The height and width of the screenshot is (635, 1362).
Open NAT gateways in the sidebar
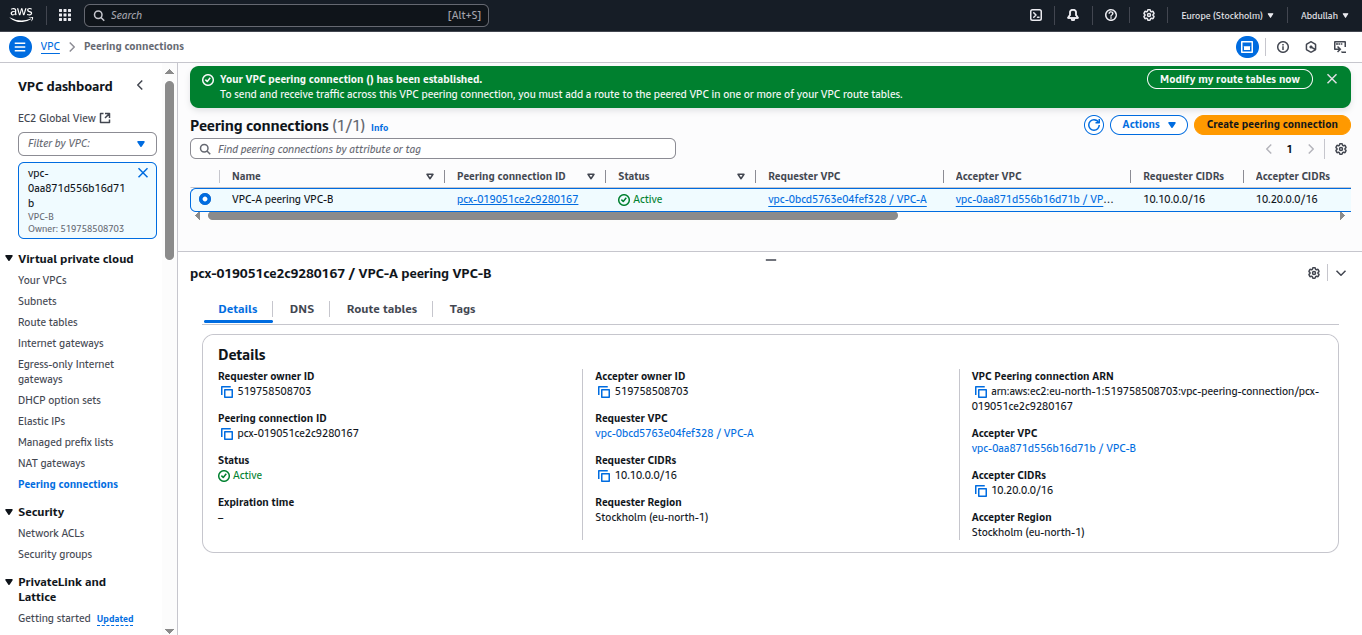51,463
